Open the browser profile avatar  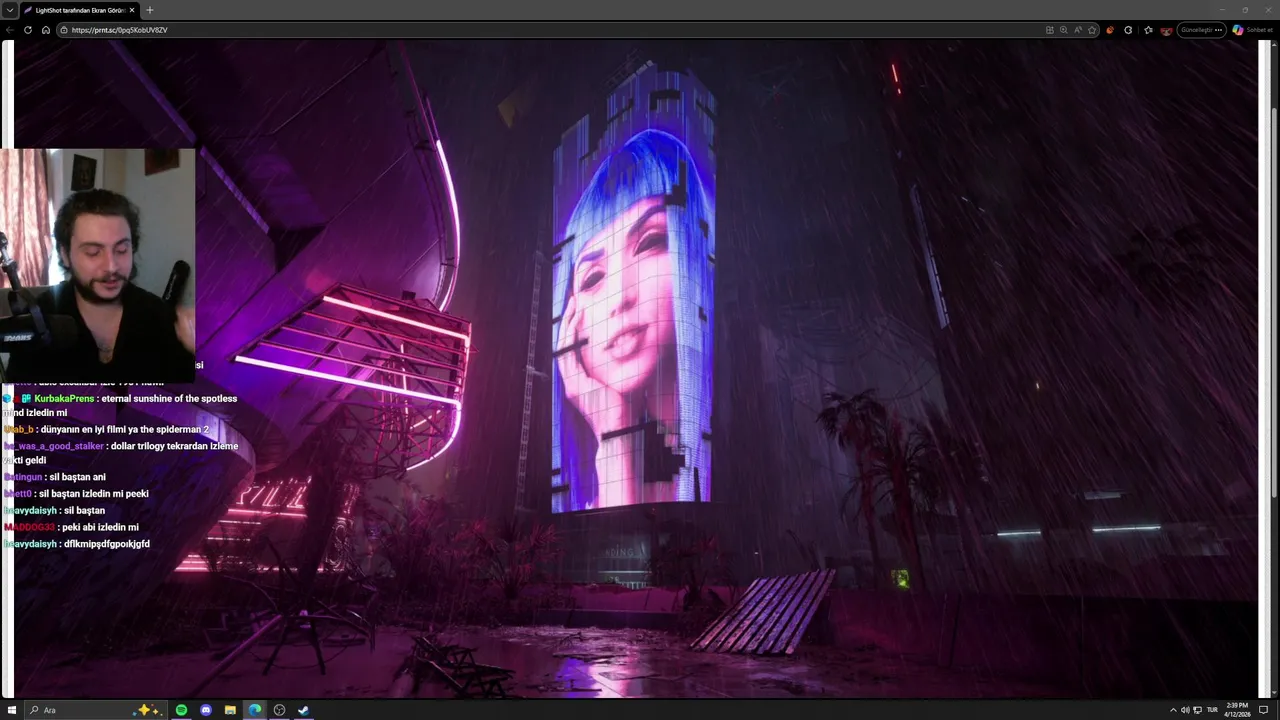tap(1166, 30)
